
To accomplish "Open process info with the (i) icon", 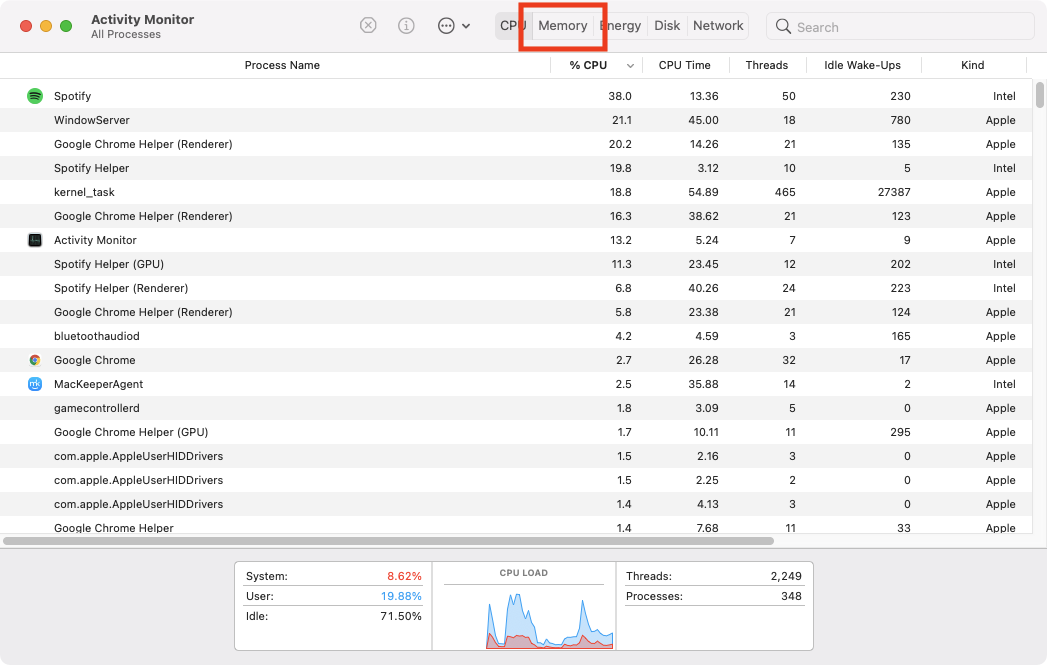I will coord(406,25).
